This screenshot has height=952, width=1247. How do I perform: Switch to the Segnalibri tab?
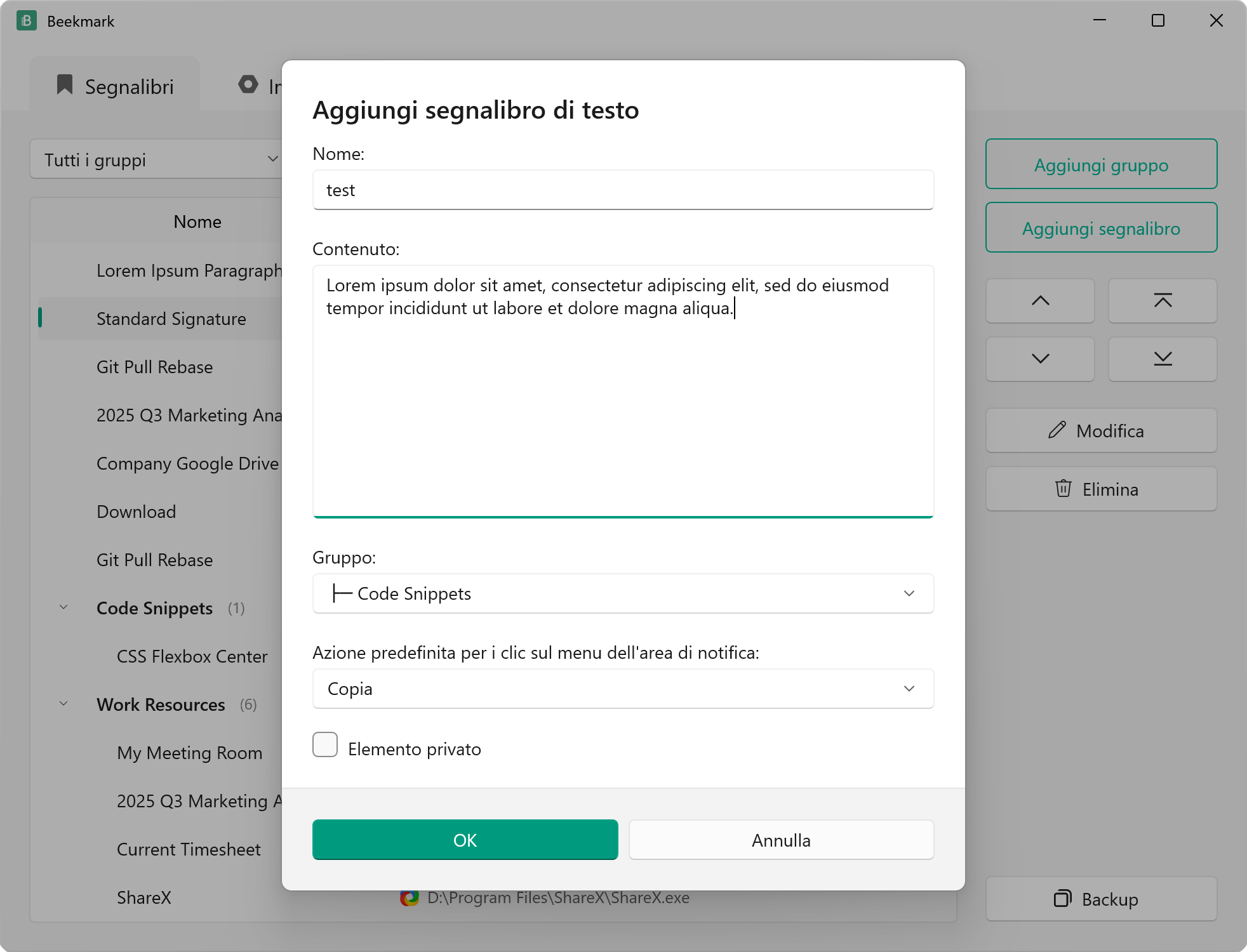(x=115, y=86)
